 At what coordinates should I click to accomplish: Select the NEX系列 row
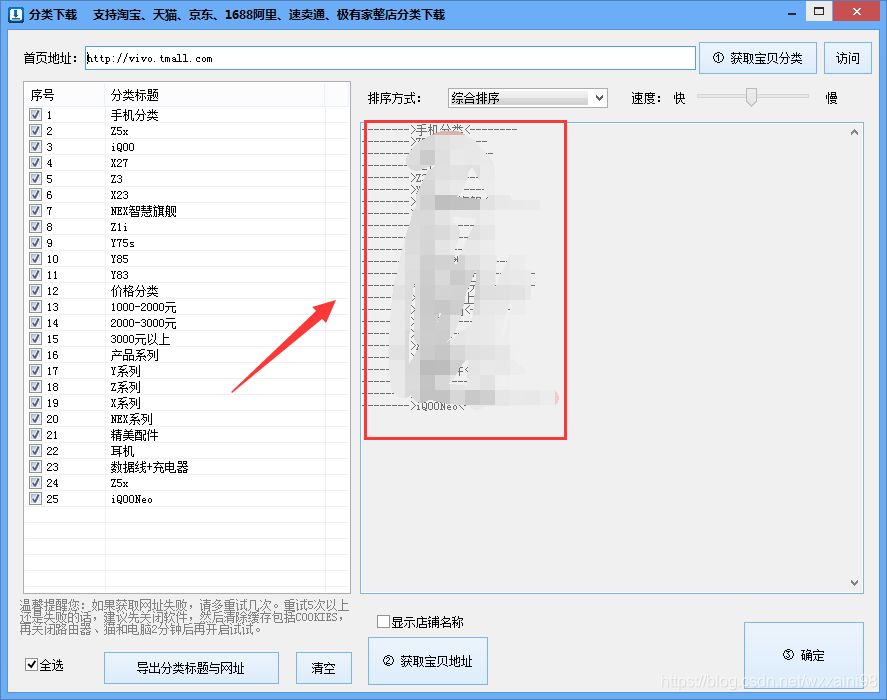tap(187, 419)
